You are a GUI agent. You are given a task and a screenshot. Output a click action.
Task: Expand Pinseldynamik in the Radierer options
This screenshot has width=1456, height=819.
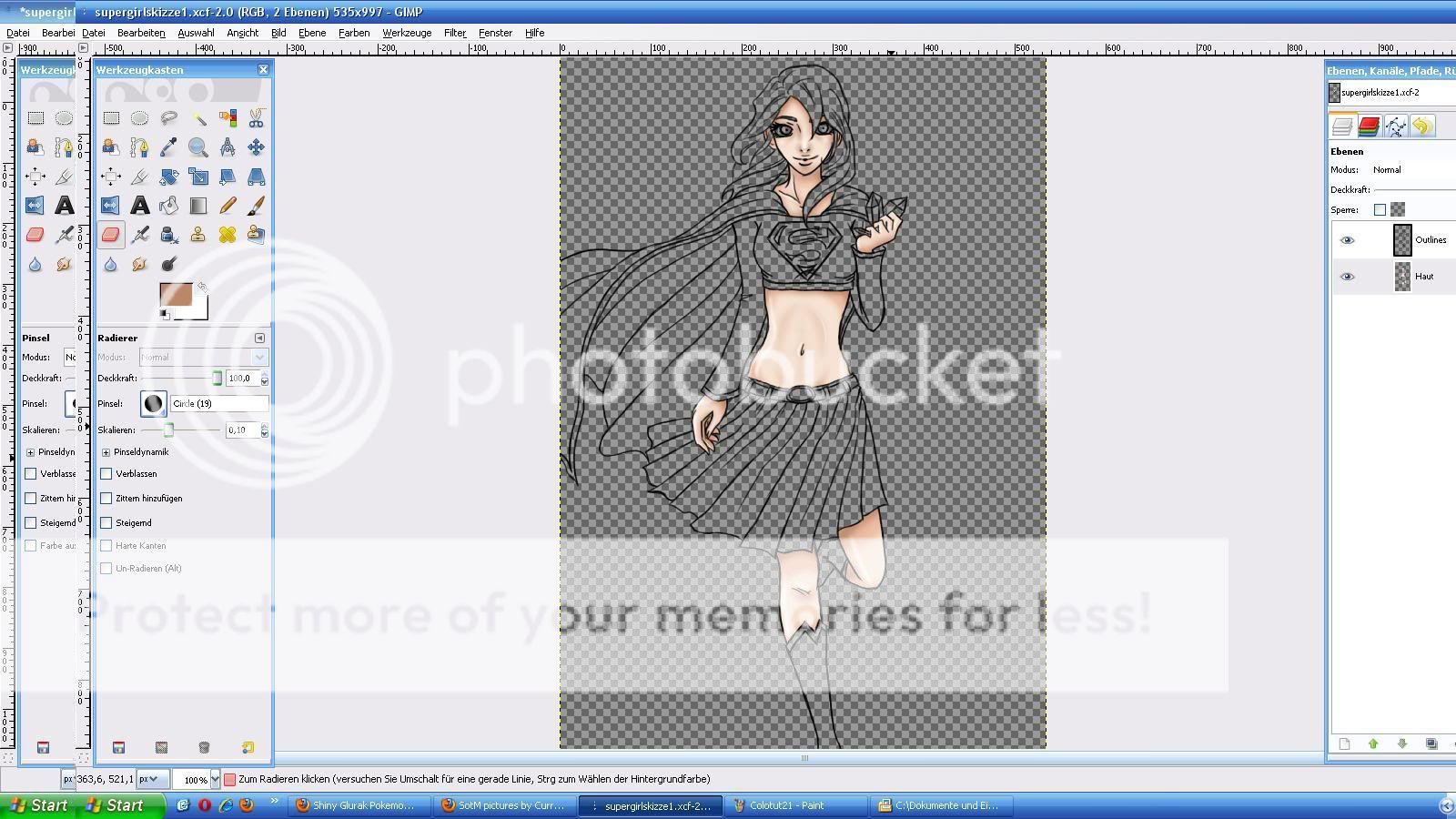(x=106, y=452)
